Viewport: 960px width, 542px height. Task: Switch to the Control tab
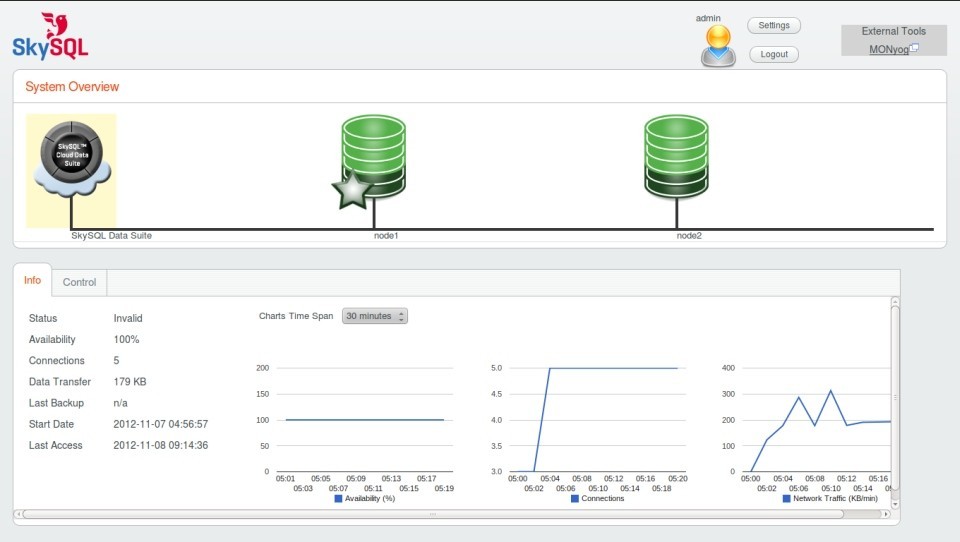80,282
